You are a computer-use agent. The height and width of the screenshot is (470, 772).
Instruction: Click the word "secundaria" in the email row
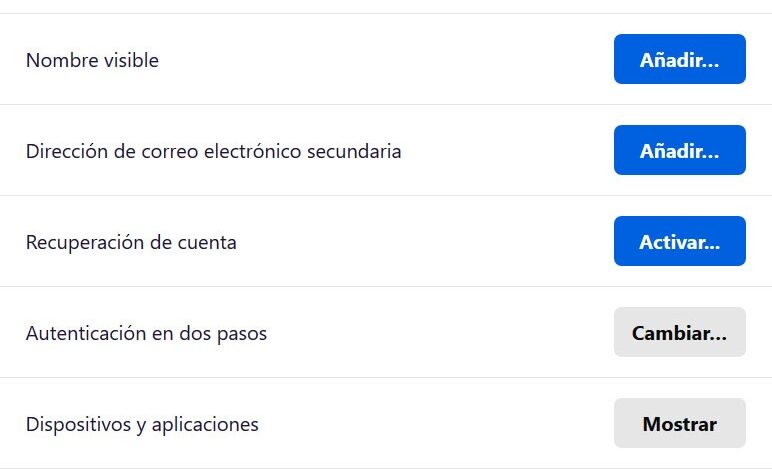356,152
